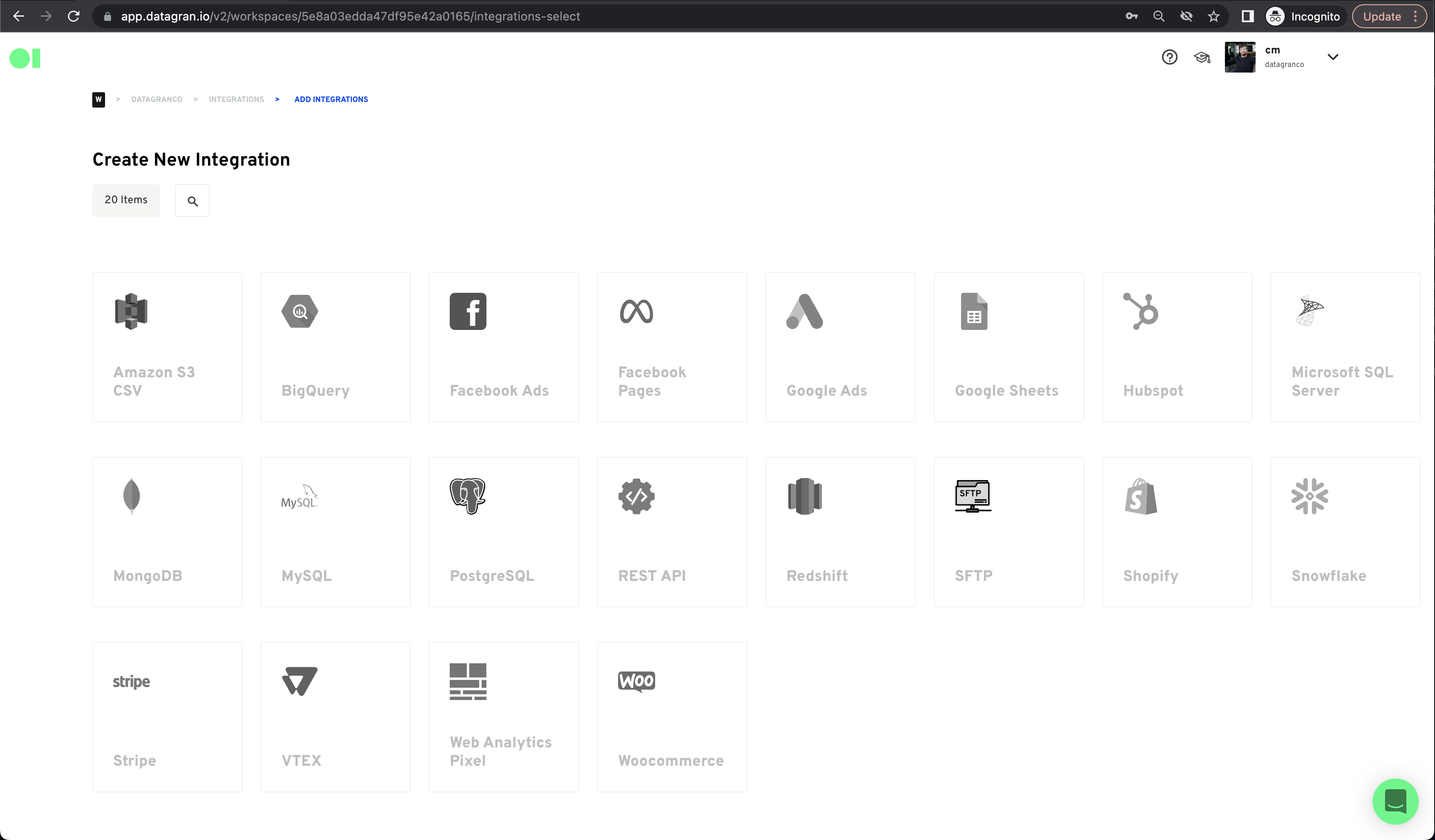Bookmark this page with star icon
Image resolution: width=1435 pixels, height=840 pixels.
point(1213,17)
